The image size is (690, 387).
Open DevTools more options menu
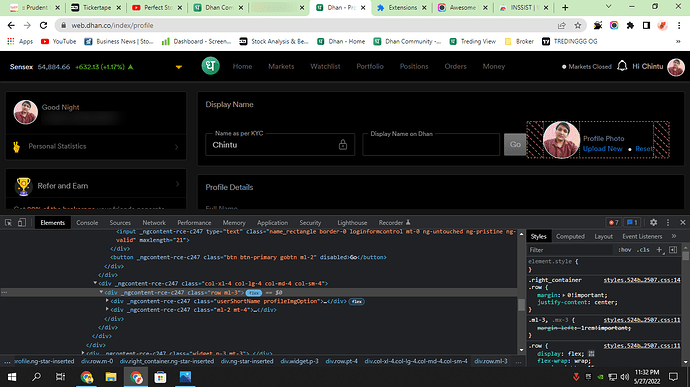668,222
